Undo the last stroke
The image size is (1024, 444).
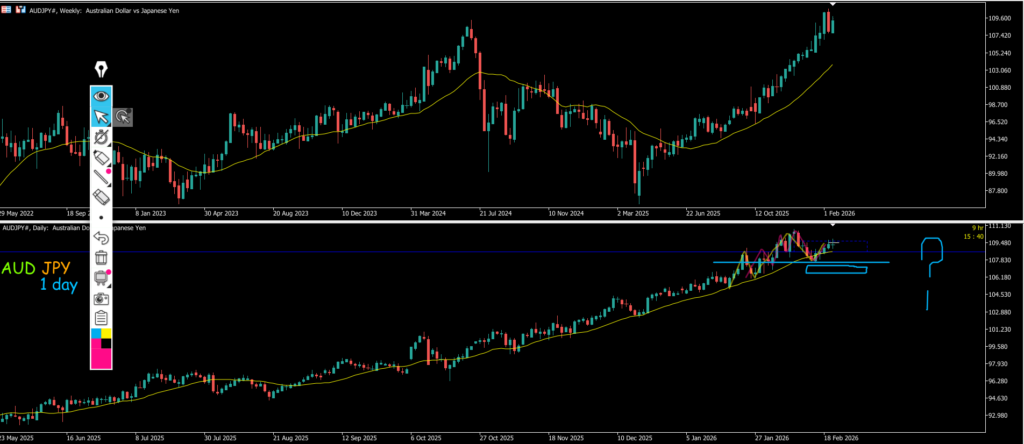(101, 237)
